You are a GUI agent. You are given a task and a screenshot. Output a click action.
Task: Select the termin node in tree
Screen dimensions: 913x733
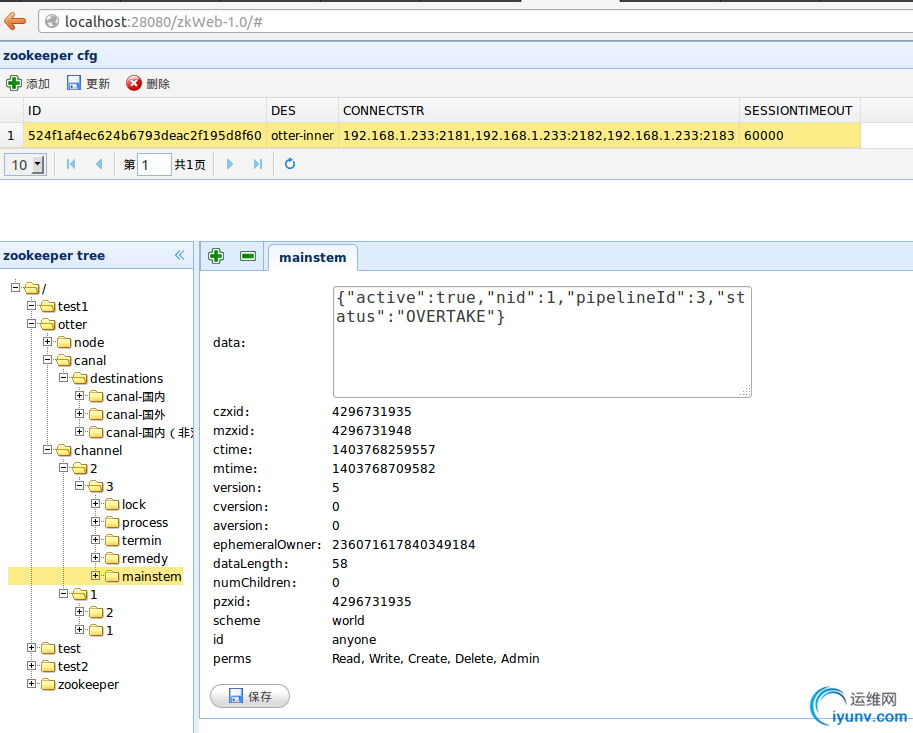pos(141,541)
